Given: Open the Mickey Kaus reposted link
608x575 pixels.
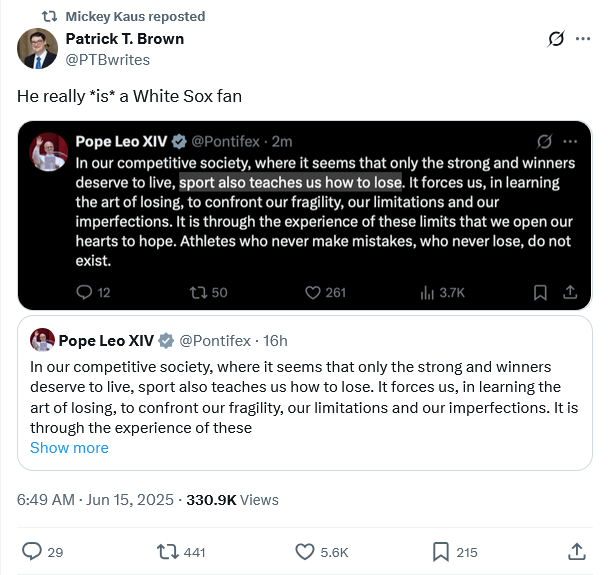Looking at the screenshot, I should [x=135, y=16].
